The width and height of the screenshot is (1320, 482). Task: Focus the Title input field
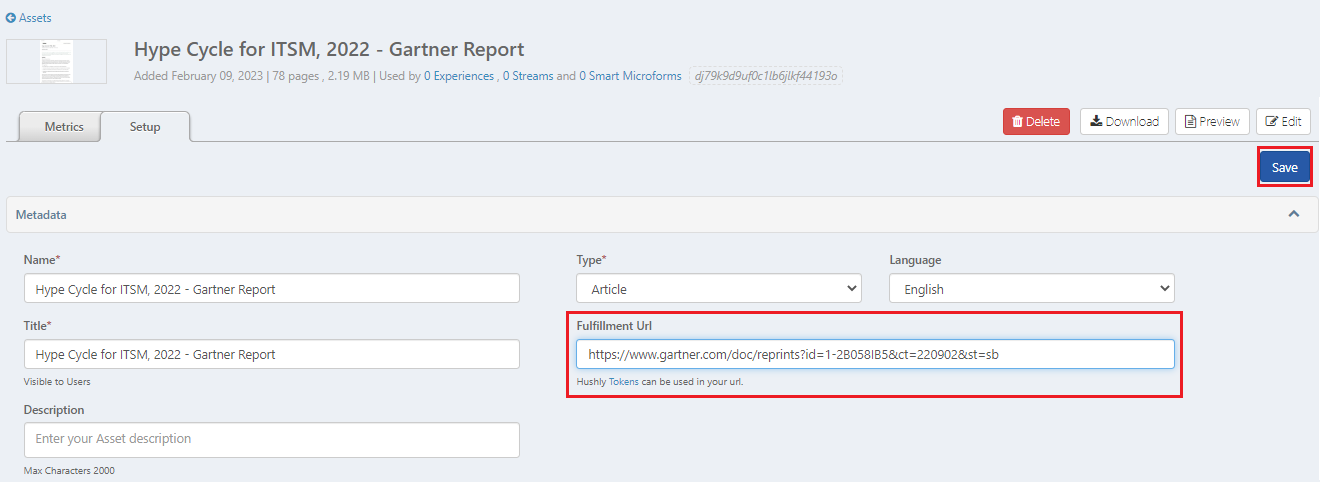pyautogui.click(x=272, y=354)
